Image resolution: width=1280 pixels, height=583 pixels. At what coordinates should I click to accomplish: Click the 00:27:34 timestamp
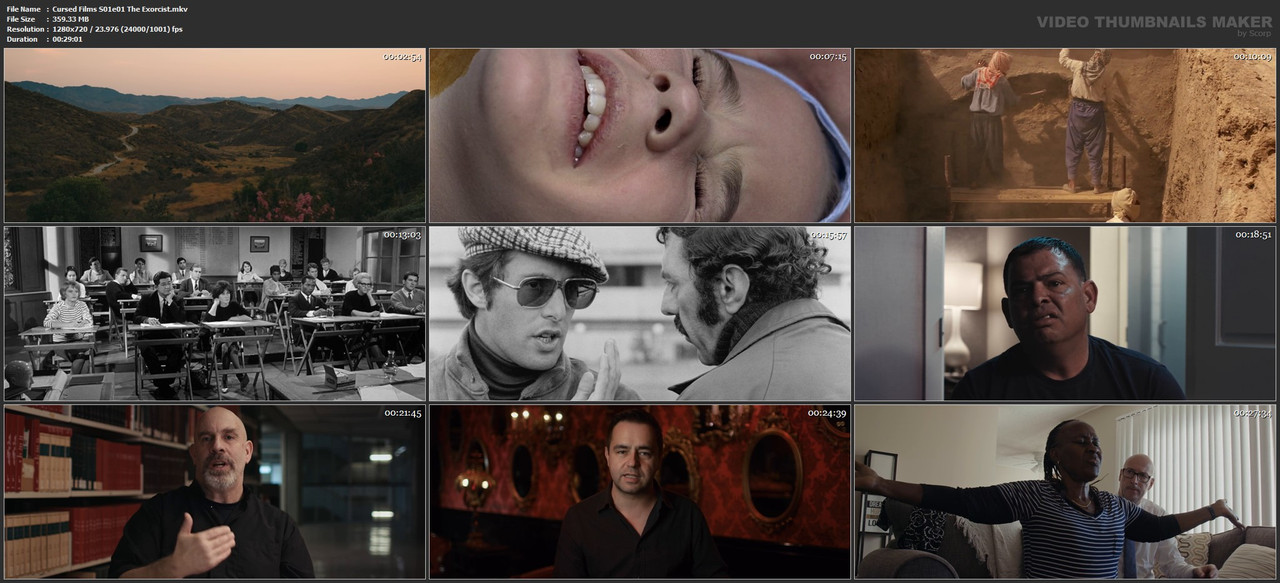[x=1253, y=413]
